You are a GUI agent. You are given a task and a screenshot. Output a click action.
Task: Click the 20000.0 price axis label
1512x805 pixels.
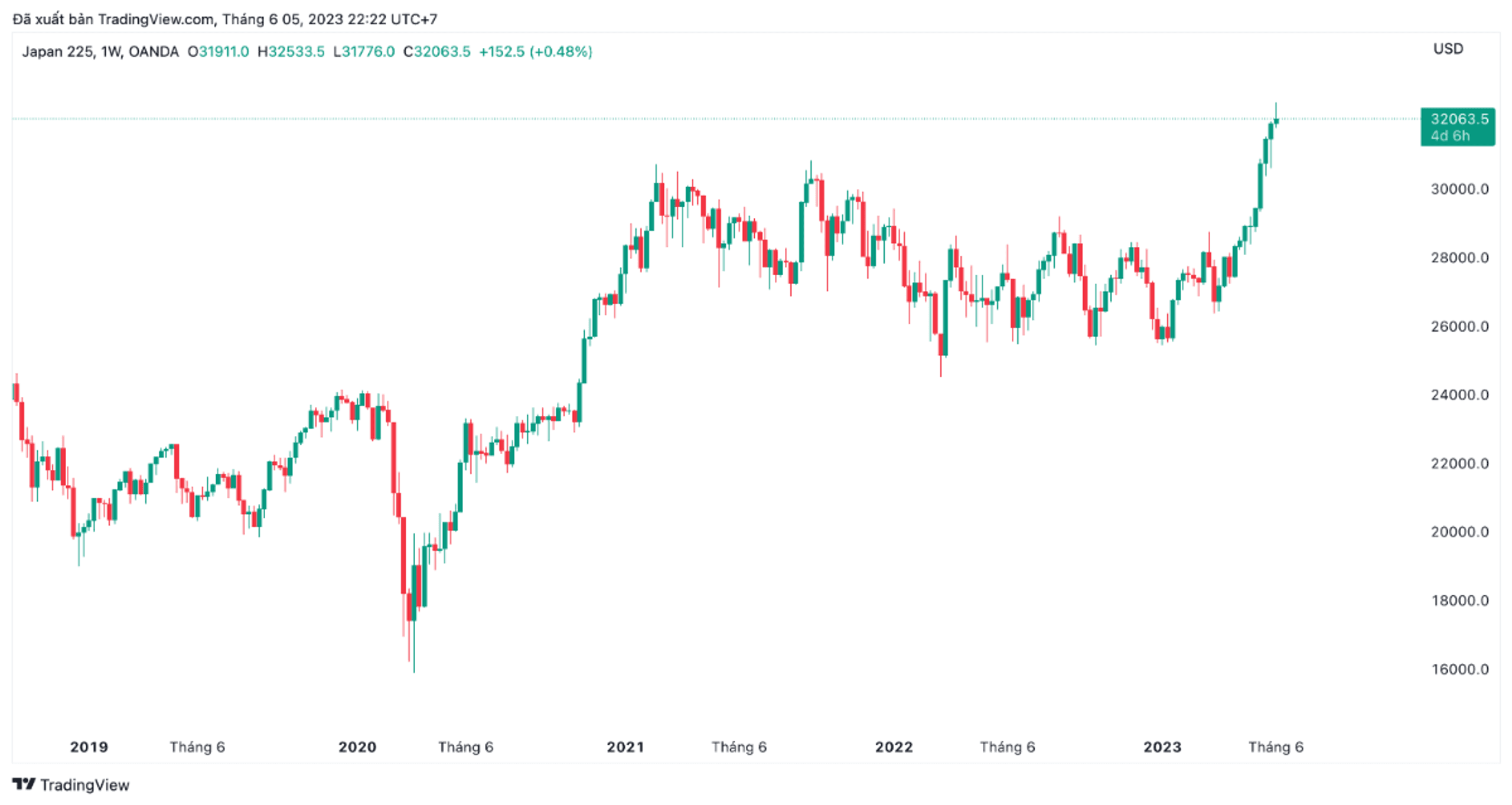(1459, 532)
